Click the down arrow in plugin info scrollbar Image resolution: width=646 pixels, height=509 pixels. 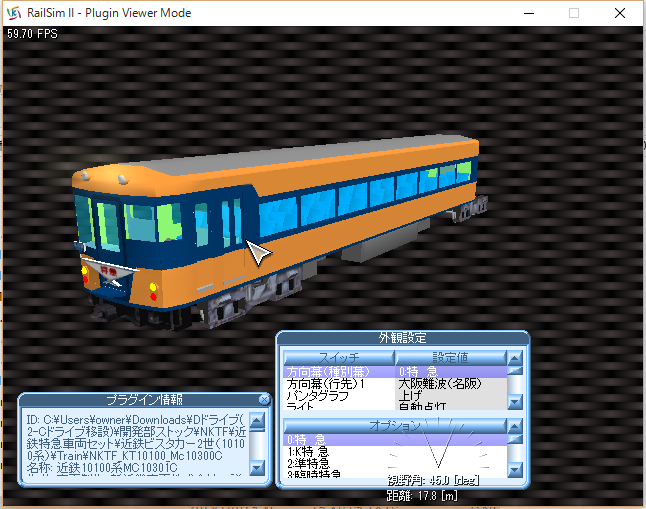[x=257, y=467]
